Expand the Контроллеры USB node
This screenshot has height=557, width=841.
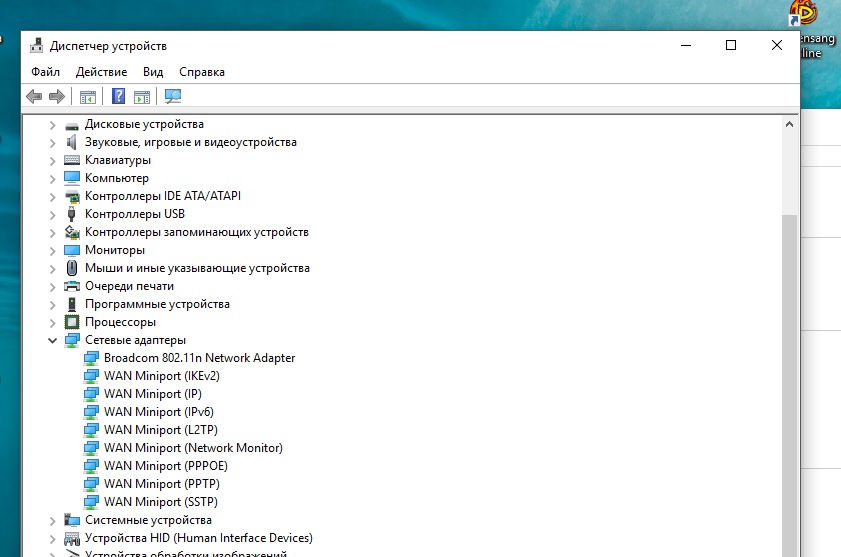coord(52,215)
